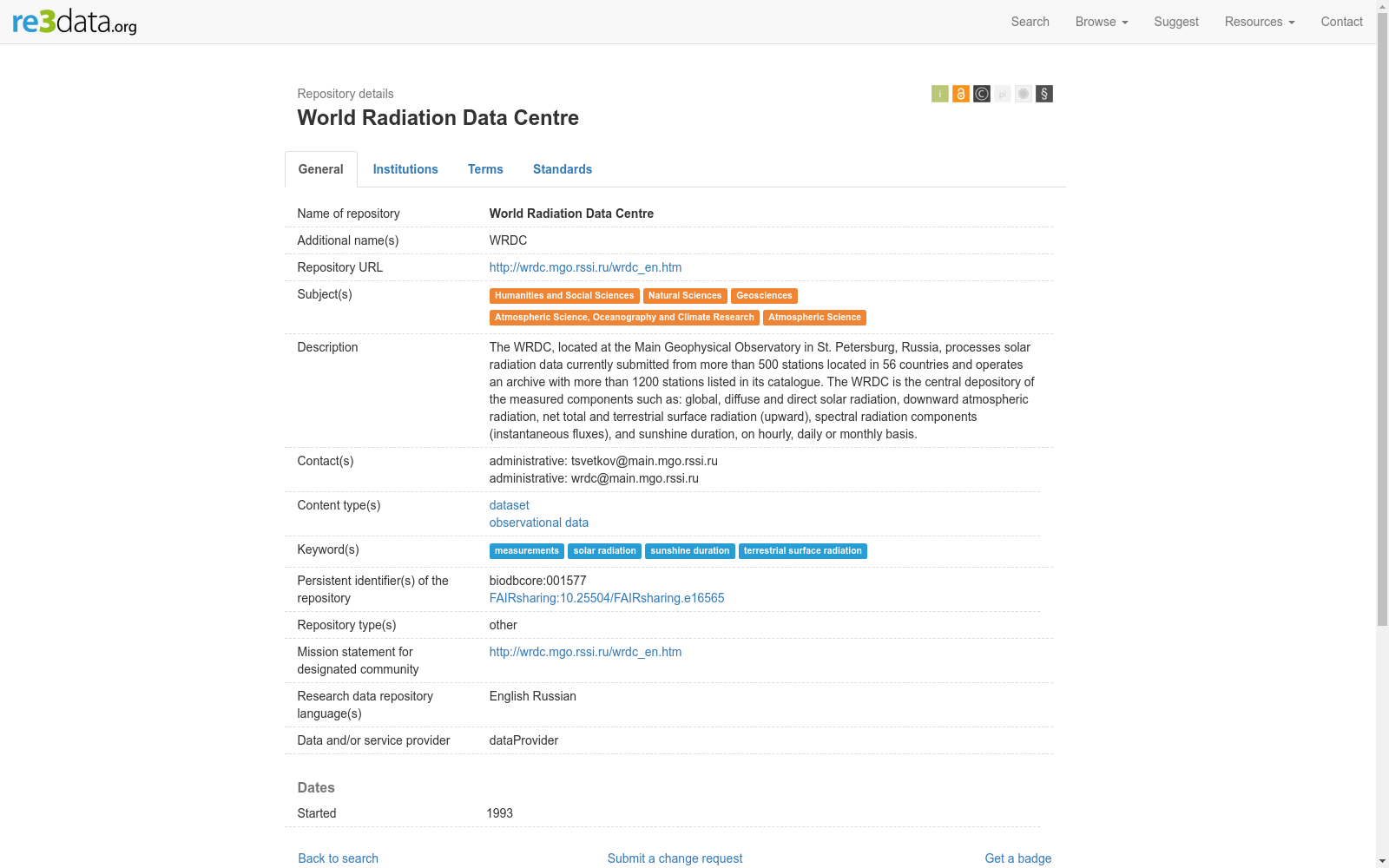Click the value 'dataProvider'
Viewport: 1389px width, 868px height.
[x=523, y=740]
